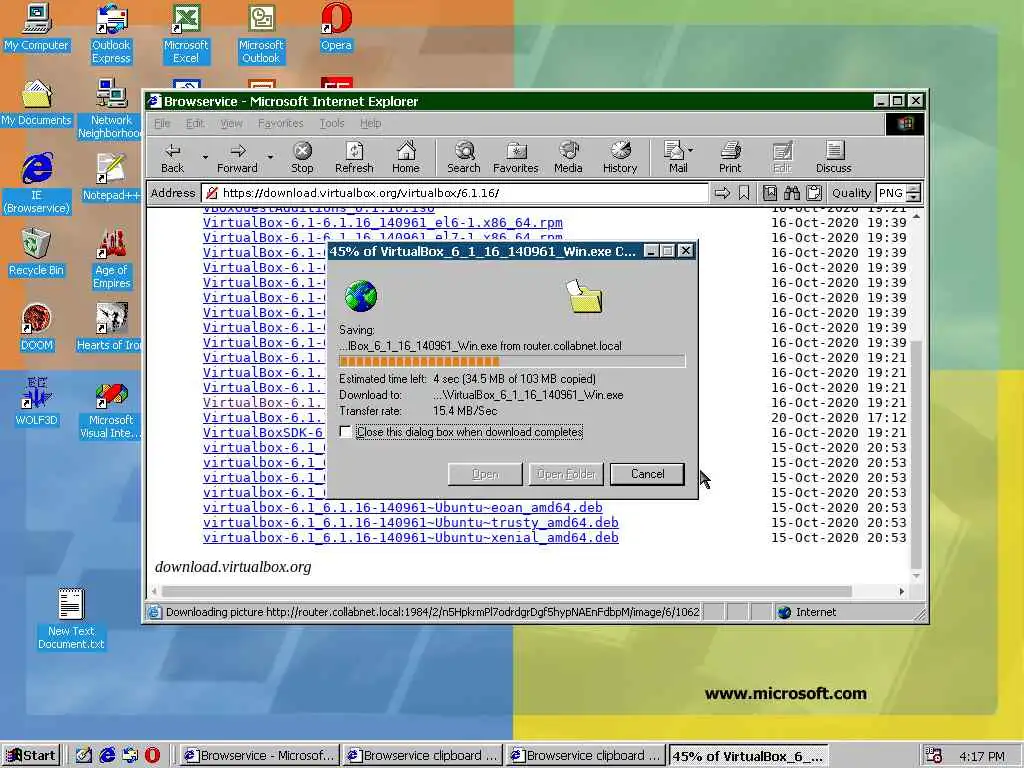Open the Media toolbar button

click(568, 157)
